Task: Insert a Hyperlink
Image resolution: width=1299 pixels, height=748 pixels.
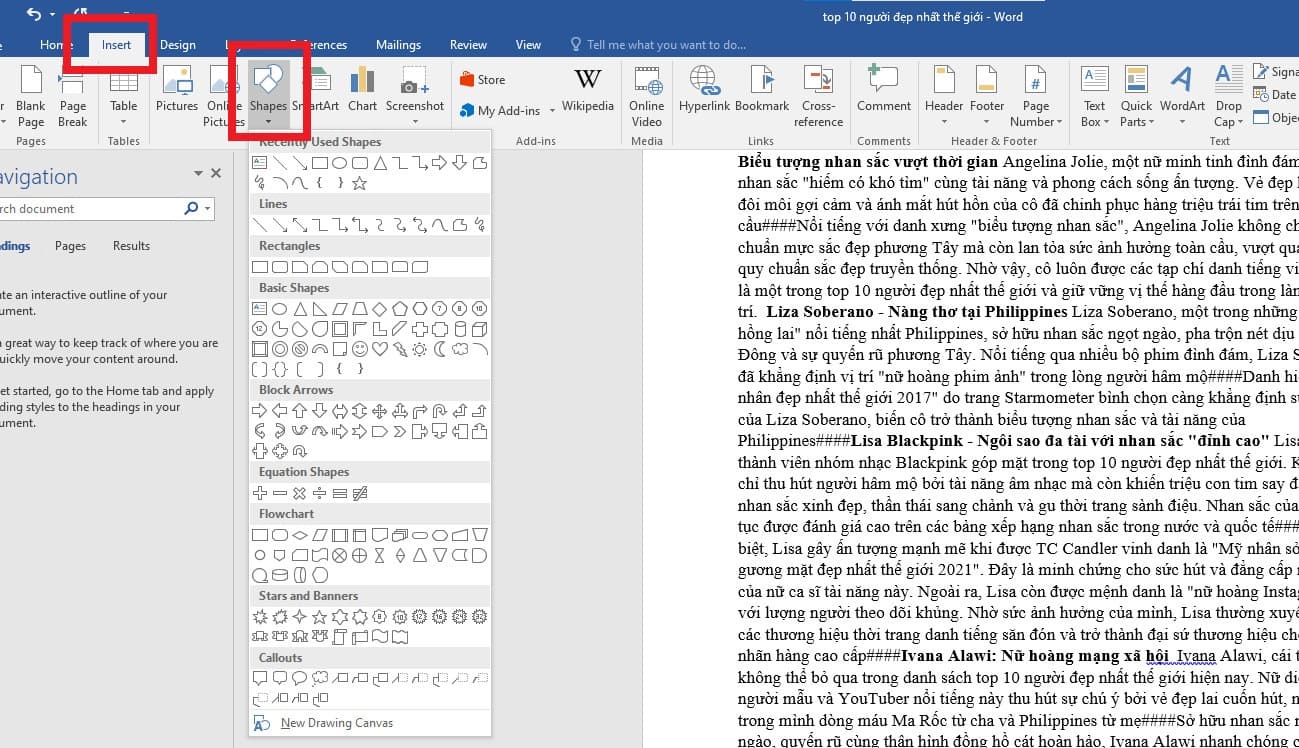Action: (704, 90)
